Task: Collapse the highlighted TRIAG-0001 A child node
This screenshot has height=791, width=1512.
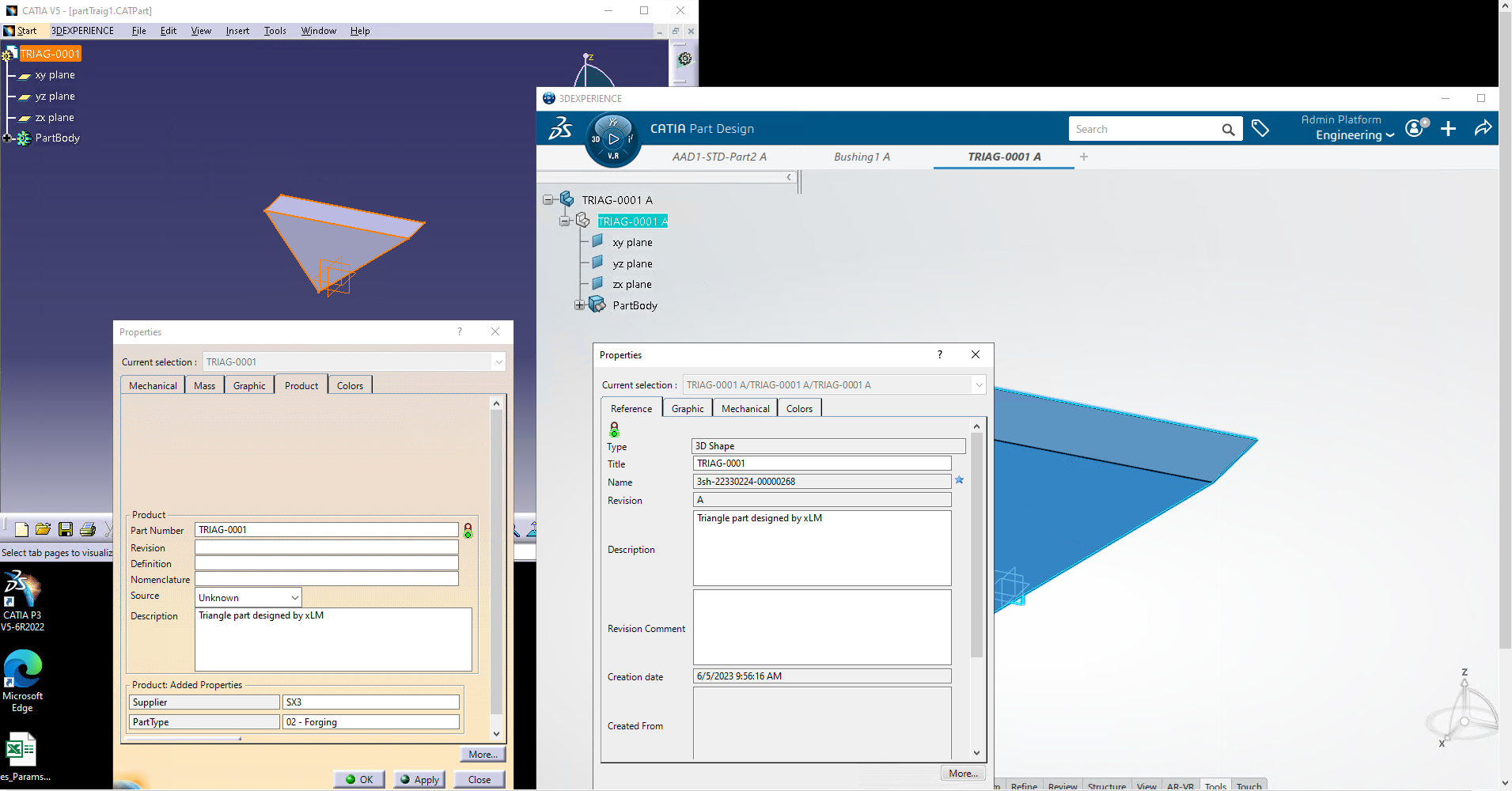Action: point(564,221)
